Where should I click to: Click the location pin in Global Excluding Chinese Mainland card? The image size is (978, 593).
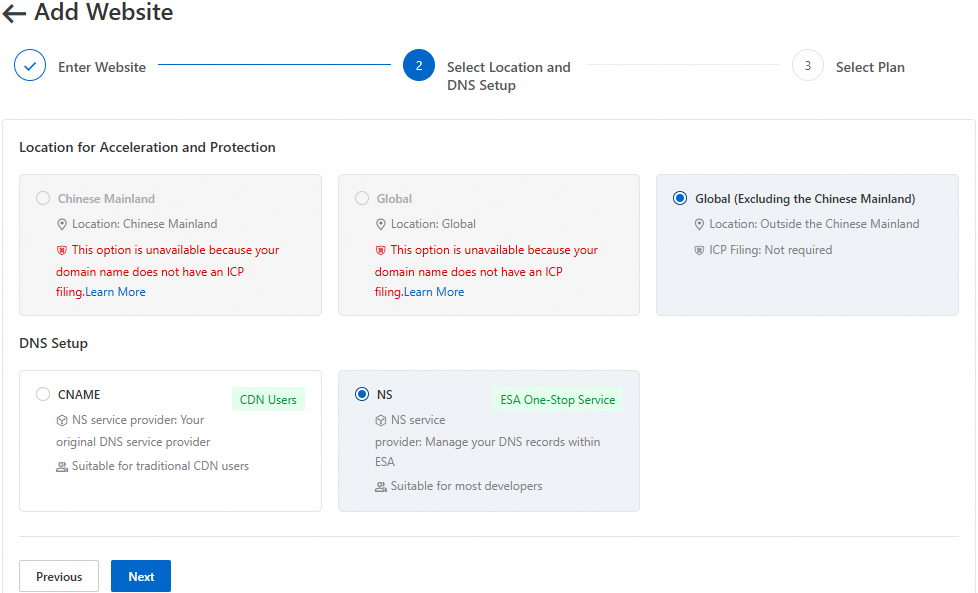tap(700, 223)
